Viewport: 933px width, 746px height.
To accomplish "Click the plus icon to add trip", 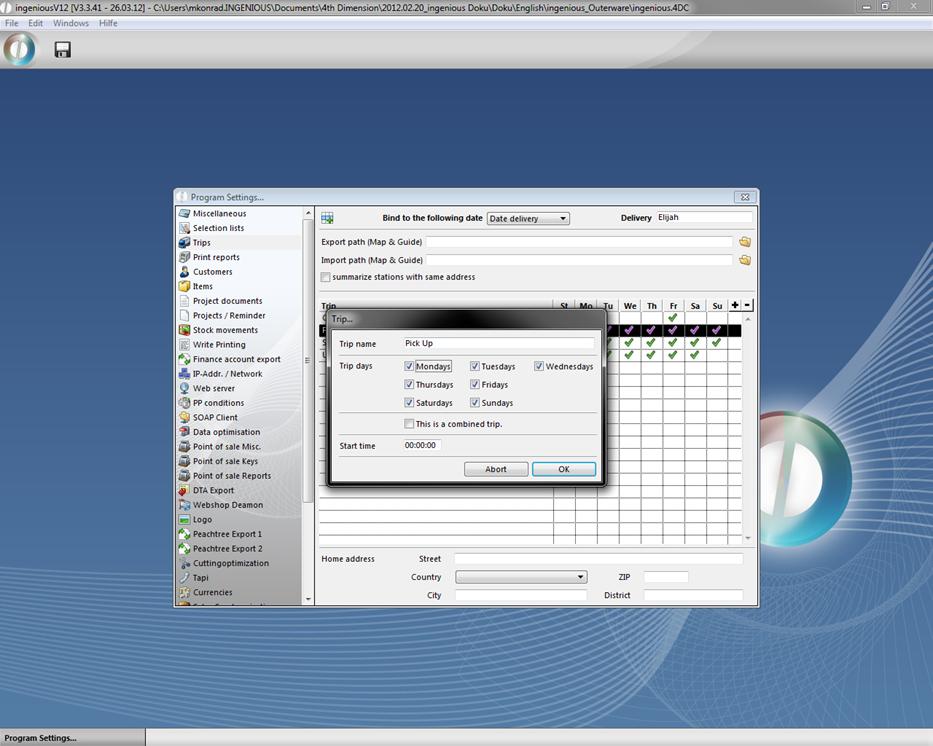I will click(x=735, y=305).
